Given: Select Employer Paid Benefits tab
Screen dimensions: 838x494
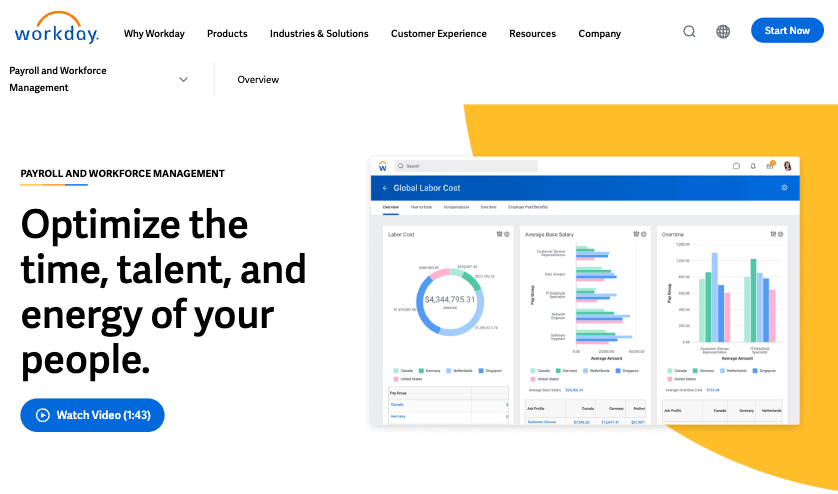Looking at the screenshot, I should [527, 207].
